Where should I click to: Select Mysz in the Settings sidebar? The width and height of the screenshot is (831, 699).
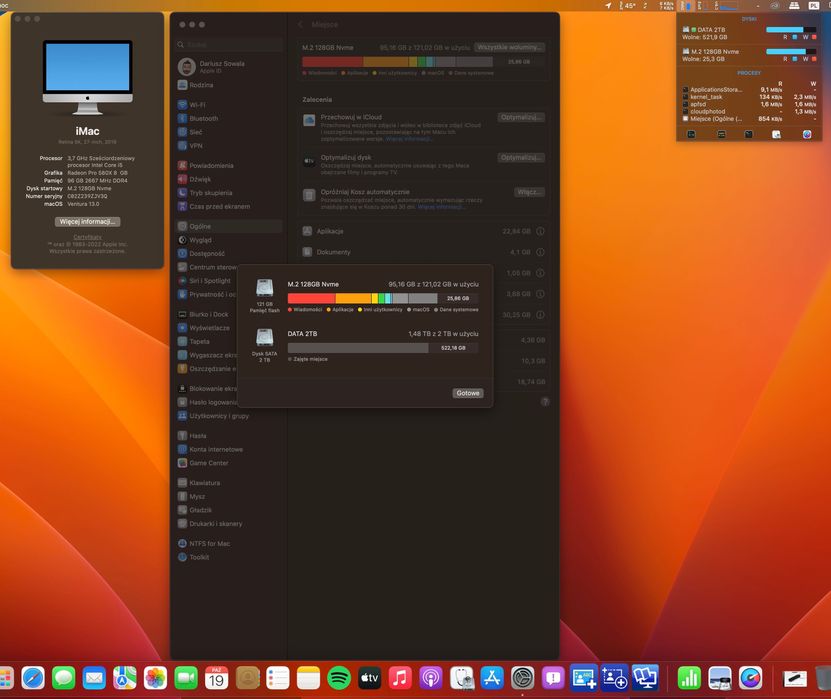[x=229, y=497]
